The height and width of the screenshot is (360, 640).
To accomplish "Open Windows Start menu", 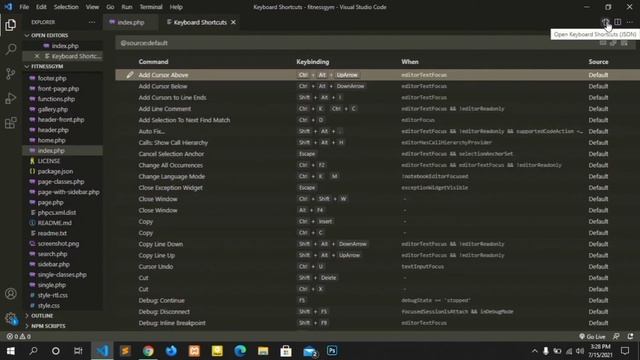I will 11,351.
